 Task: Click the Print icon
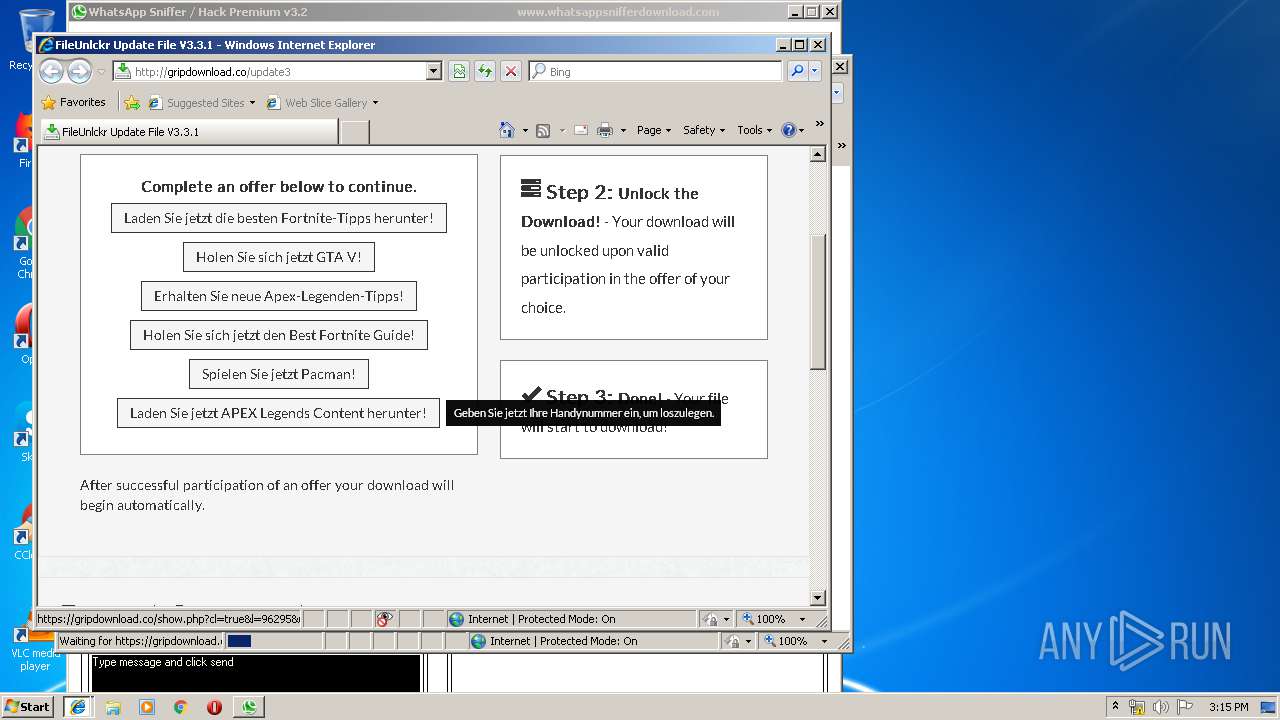[x=605, y=130]
